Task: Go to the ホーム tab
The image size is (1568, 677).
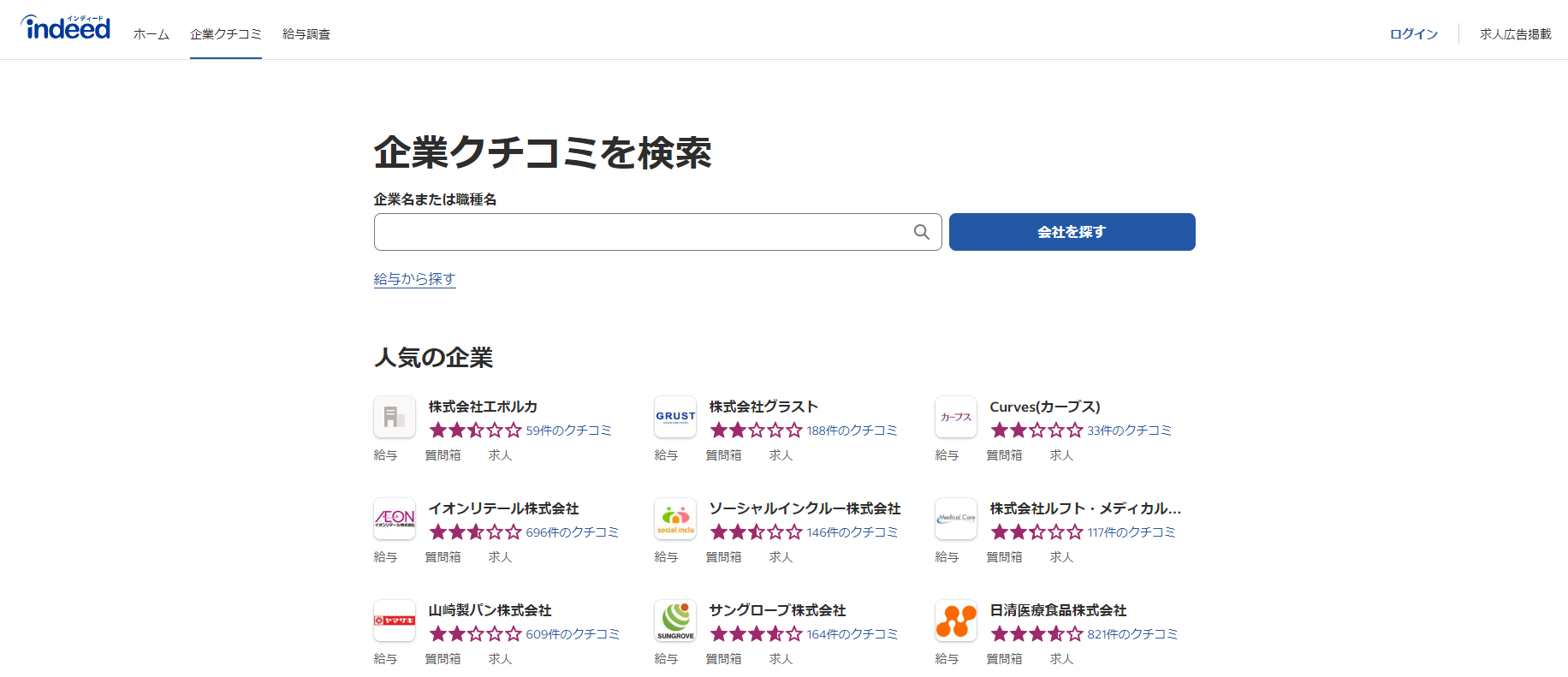Action: (151, 34)
